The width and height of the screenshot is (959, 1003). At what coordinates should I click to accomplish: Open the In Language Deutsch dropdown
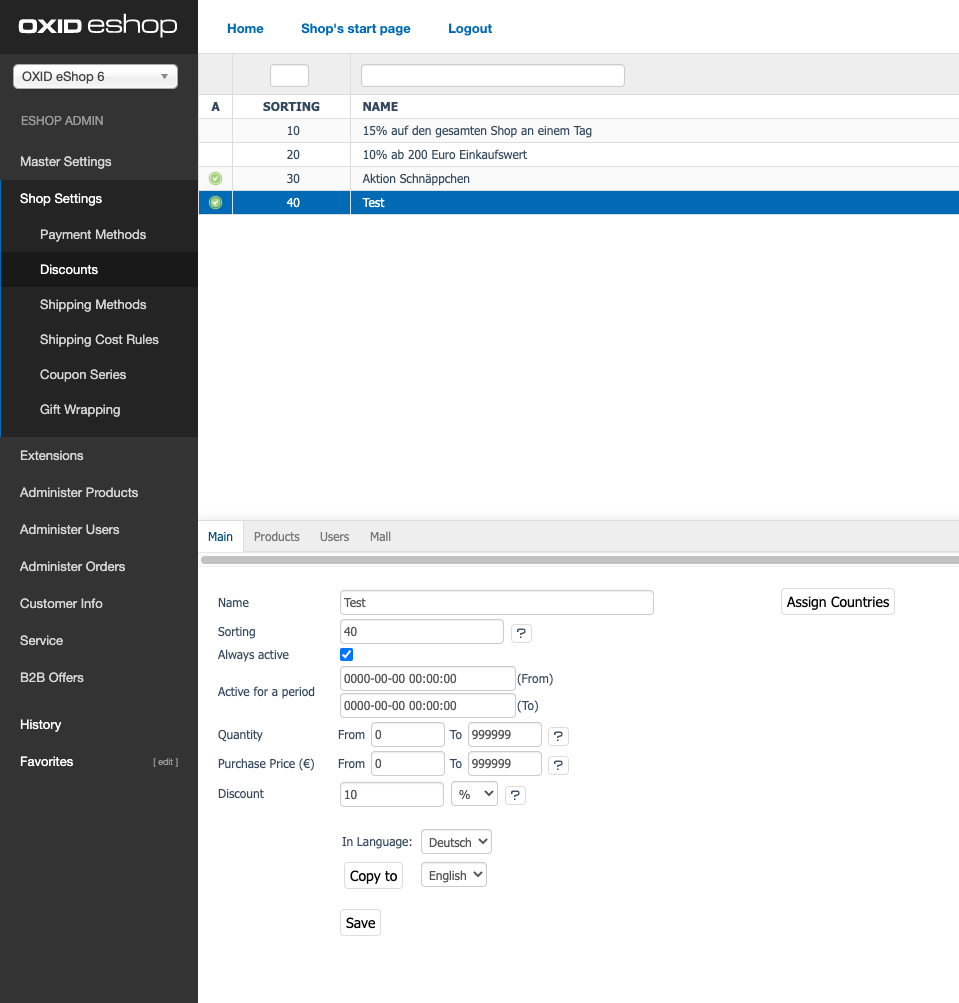click(x=456, y=842)
